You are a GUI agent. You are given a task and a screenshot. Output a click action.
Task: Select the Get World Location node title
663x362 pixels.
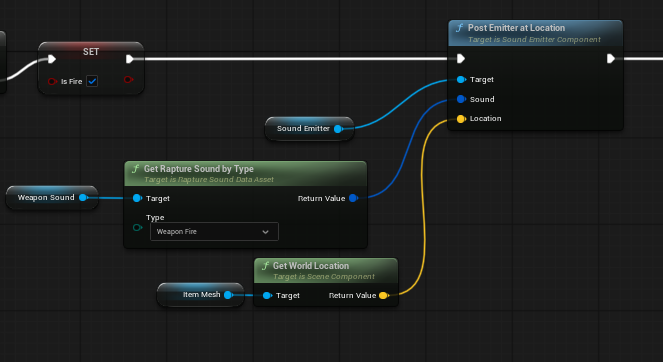tap(311, 266)
